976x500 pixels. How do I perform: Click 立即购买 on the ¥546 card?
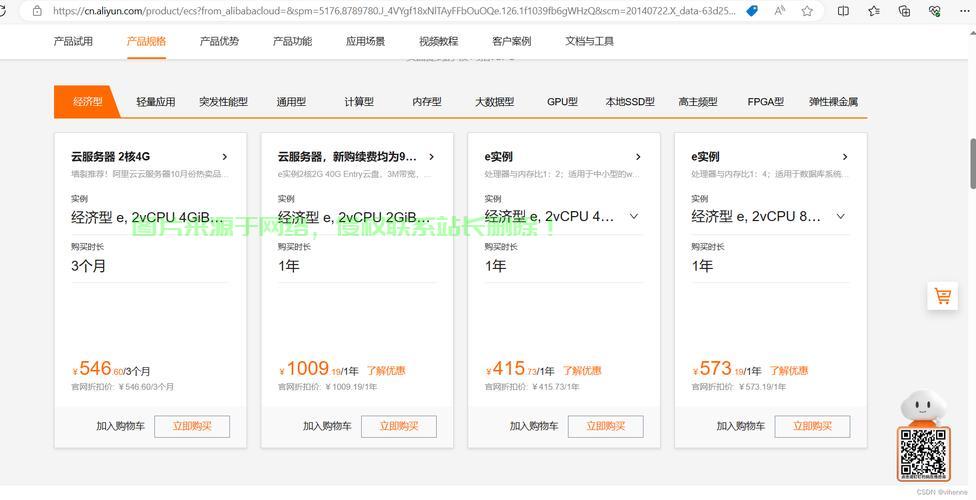[x=192, y=426]
